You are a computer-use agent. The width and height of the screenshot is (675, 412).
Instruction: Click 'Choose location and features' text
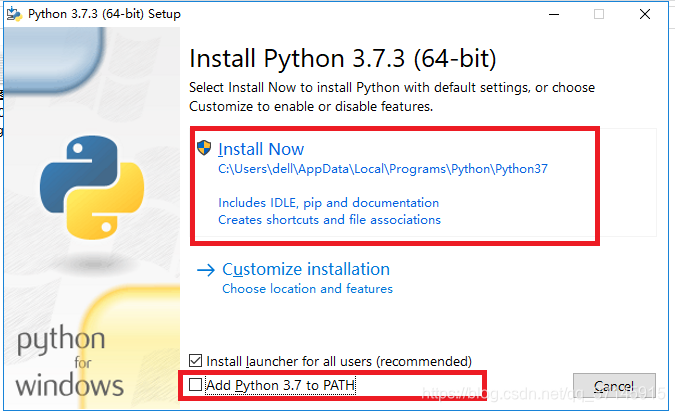click(x=307, y=289)
